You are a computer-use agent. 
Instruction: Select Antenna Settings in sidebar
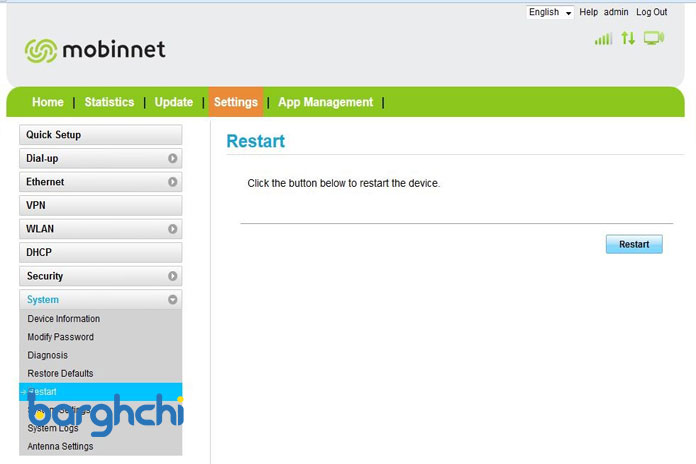60,446
